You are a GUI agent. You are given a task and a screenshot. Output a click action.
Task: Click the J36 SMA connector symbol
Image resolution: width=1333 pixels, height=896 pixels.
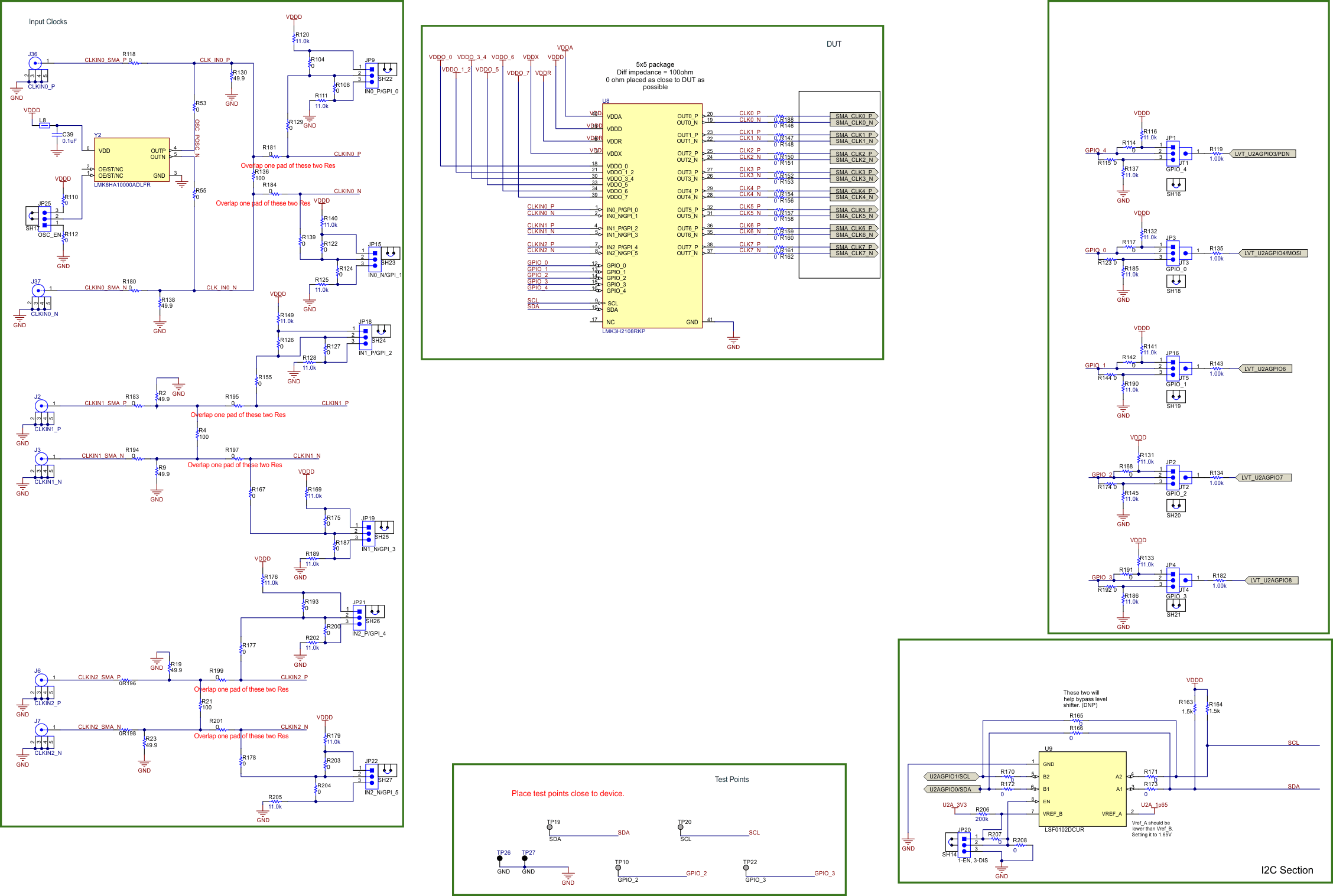pos(37,62)
